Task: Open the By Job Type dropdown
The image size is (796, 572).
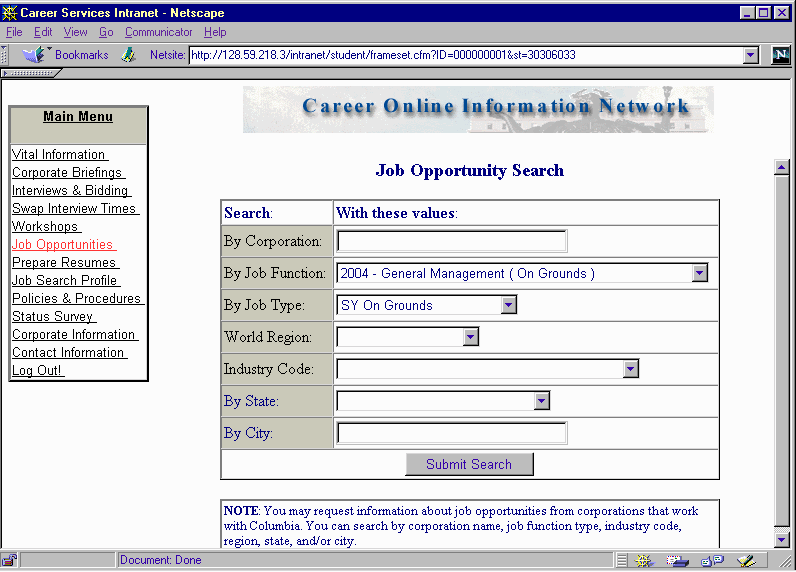Action: 508,305
